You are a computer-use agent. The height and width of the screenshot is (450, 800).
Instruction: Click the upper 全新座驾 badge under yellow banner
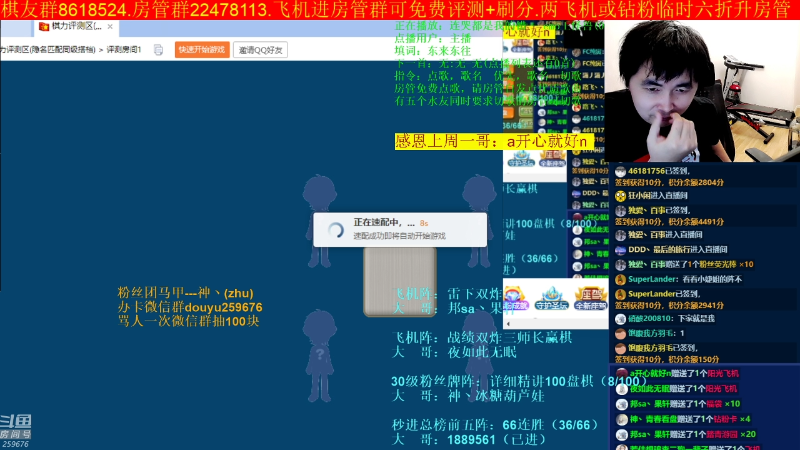click(552, 159)
